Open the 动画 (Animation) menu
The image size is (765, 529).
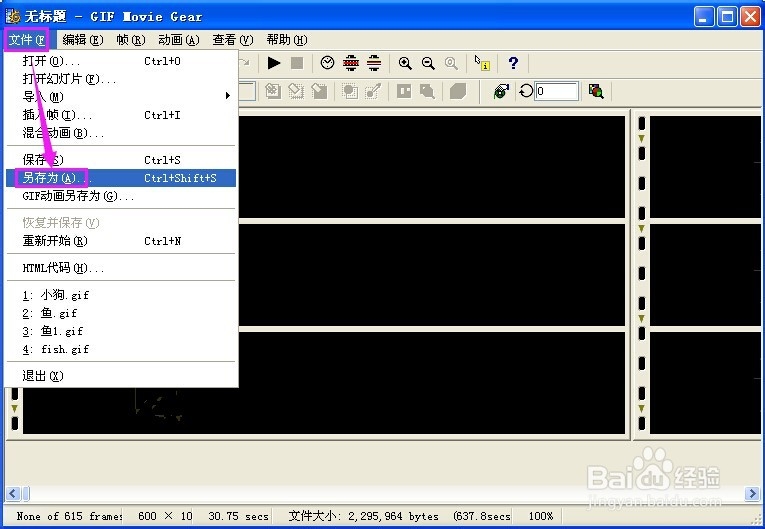pos(179,40)
